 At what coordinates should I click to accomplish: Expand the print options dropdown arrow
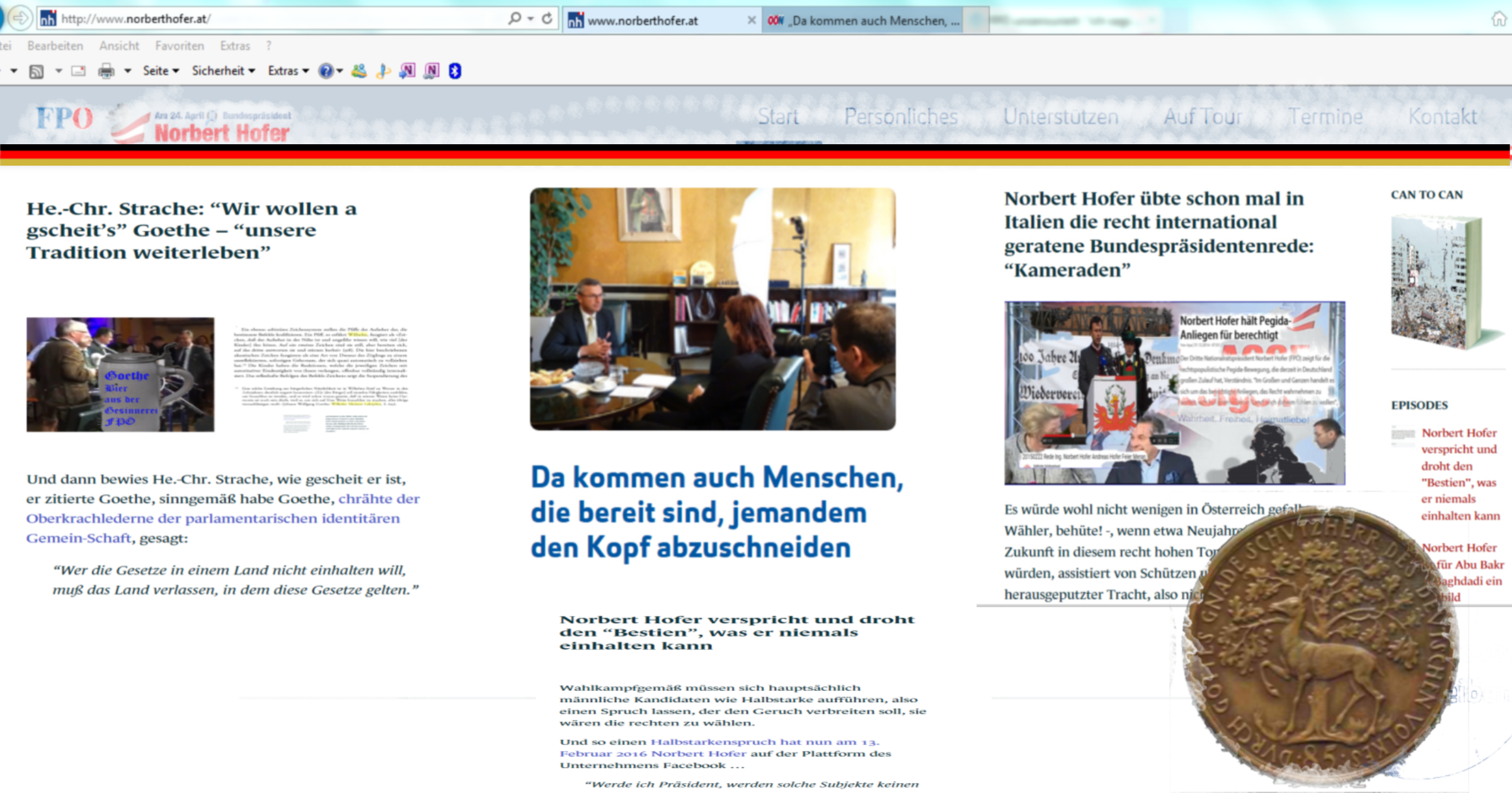[127, 71]
